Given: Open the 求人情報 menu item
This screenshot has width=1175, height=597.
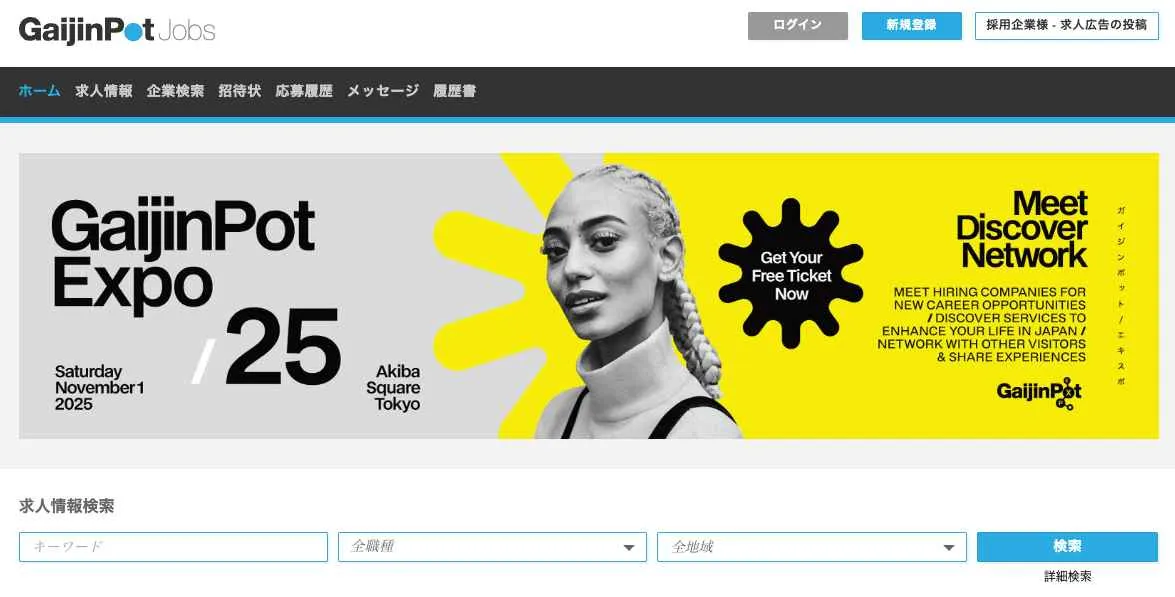Looking at the screenshot, I should tap(104, 91).
